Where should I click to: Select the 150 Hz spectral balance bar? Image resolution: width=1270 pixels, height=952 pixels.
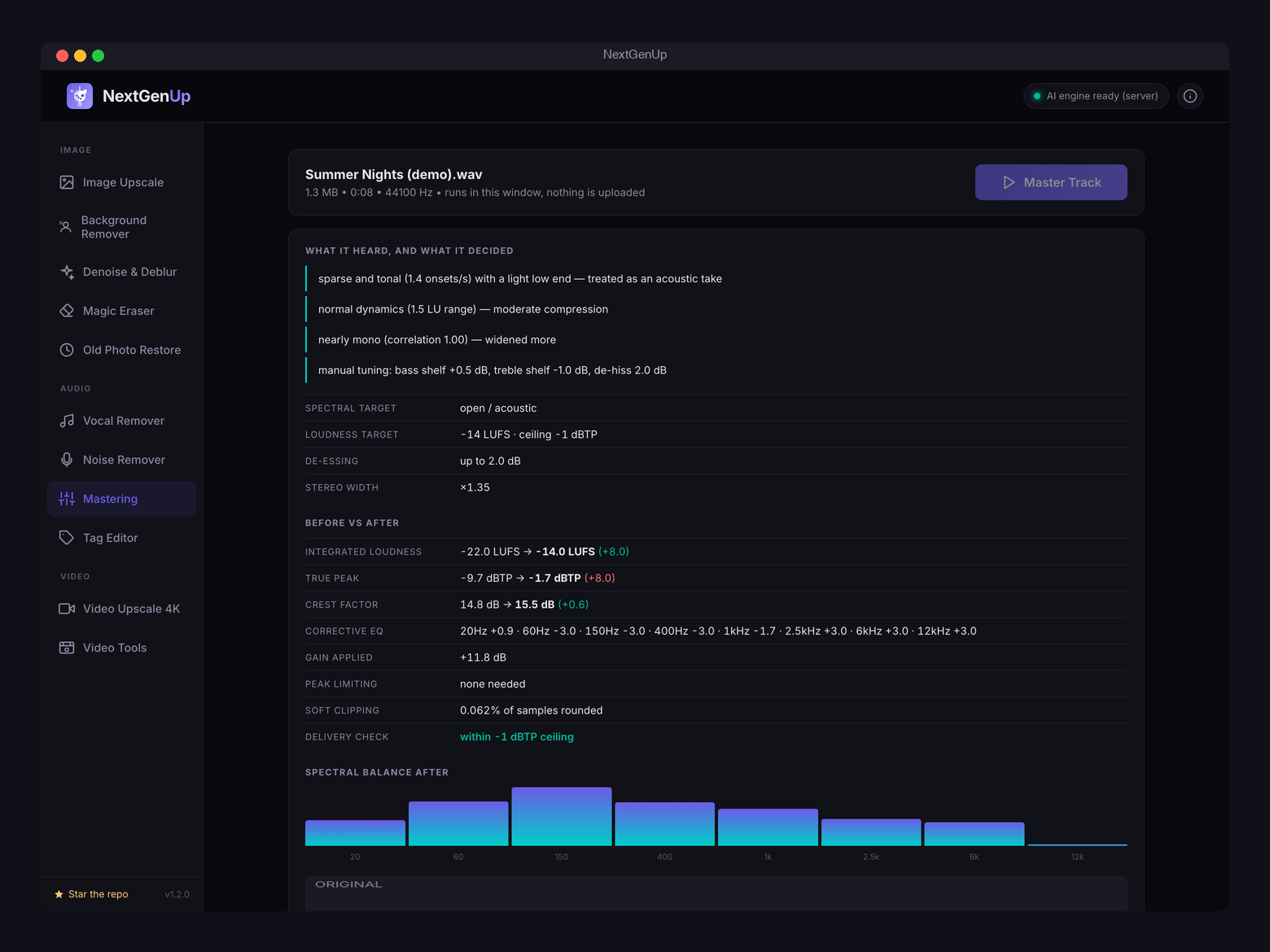(562, 816)
